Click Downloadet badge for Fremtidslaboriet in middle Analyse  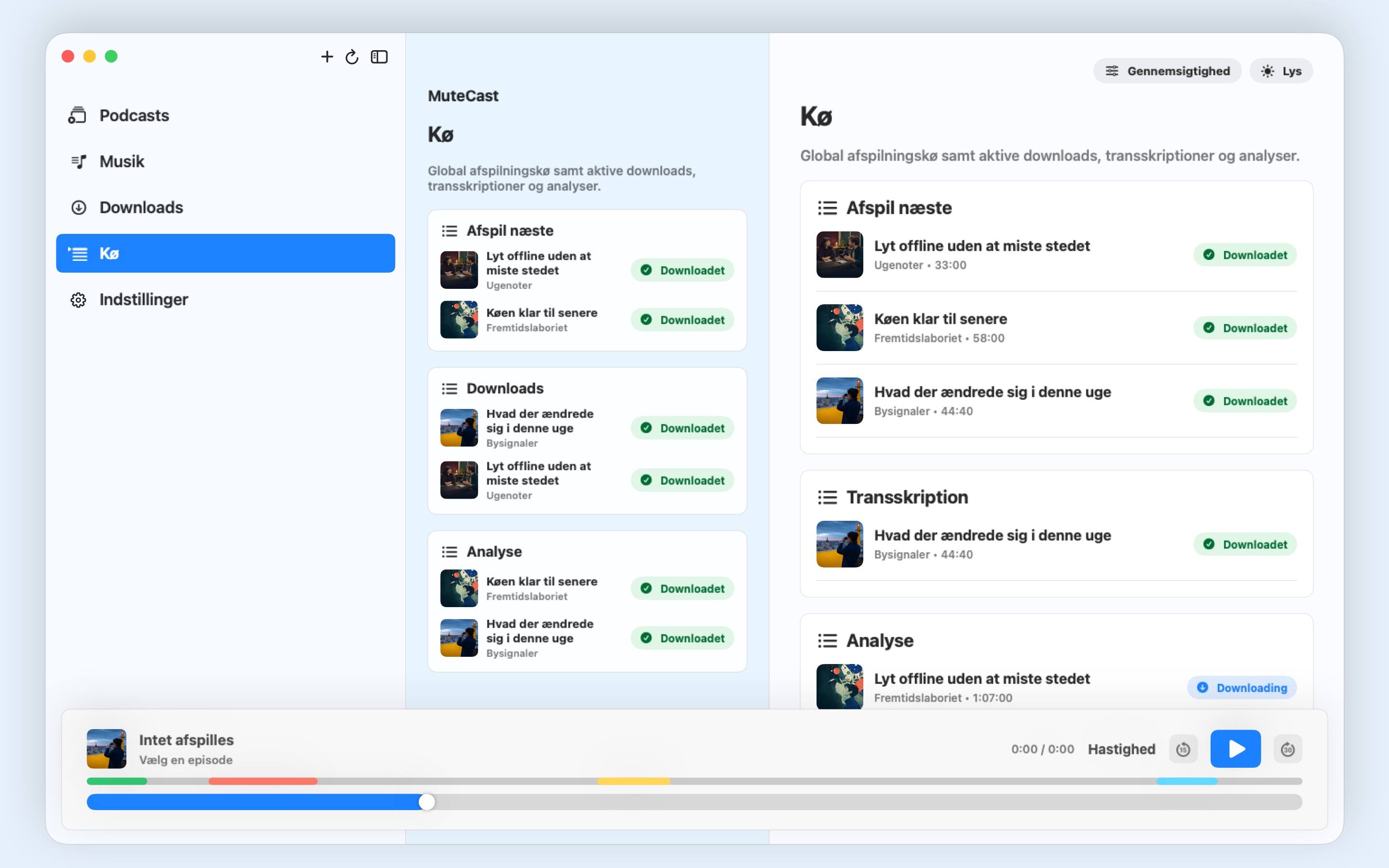(682, 588)
